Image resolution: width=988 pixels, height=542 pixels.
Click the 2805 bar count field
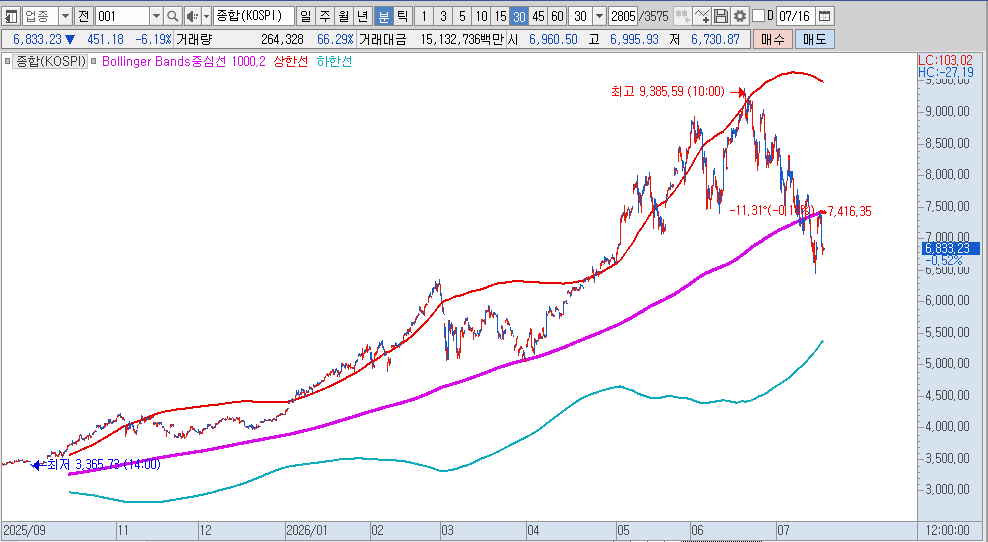623,16
